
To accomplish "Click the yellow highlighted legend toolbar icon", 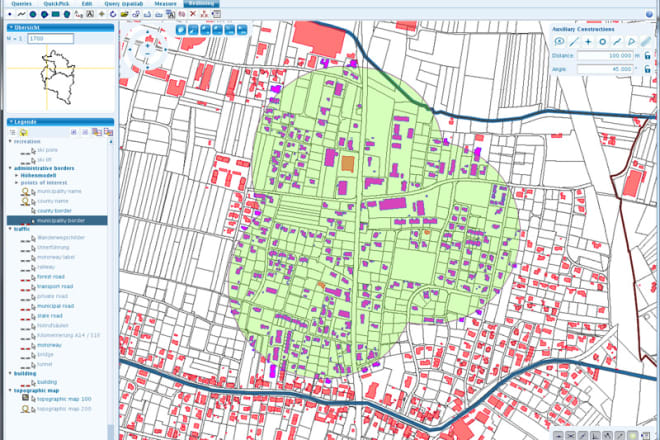I will pyautogui.click(x=24, y=132).
